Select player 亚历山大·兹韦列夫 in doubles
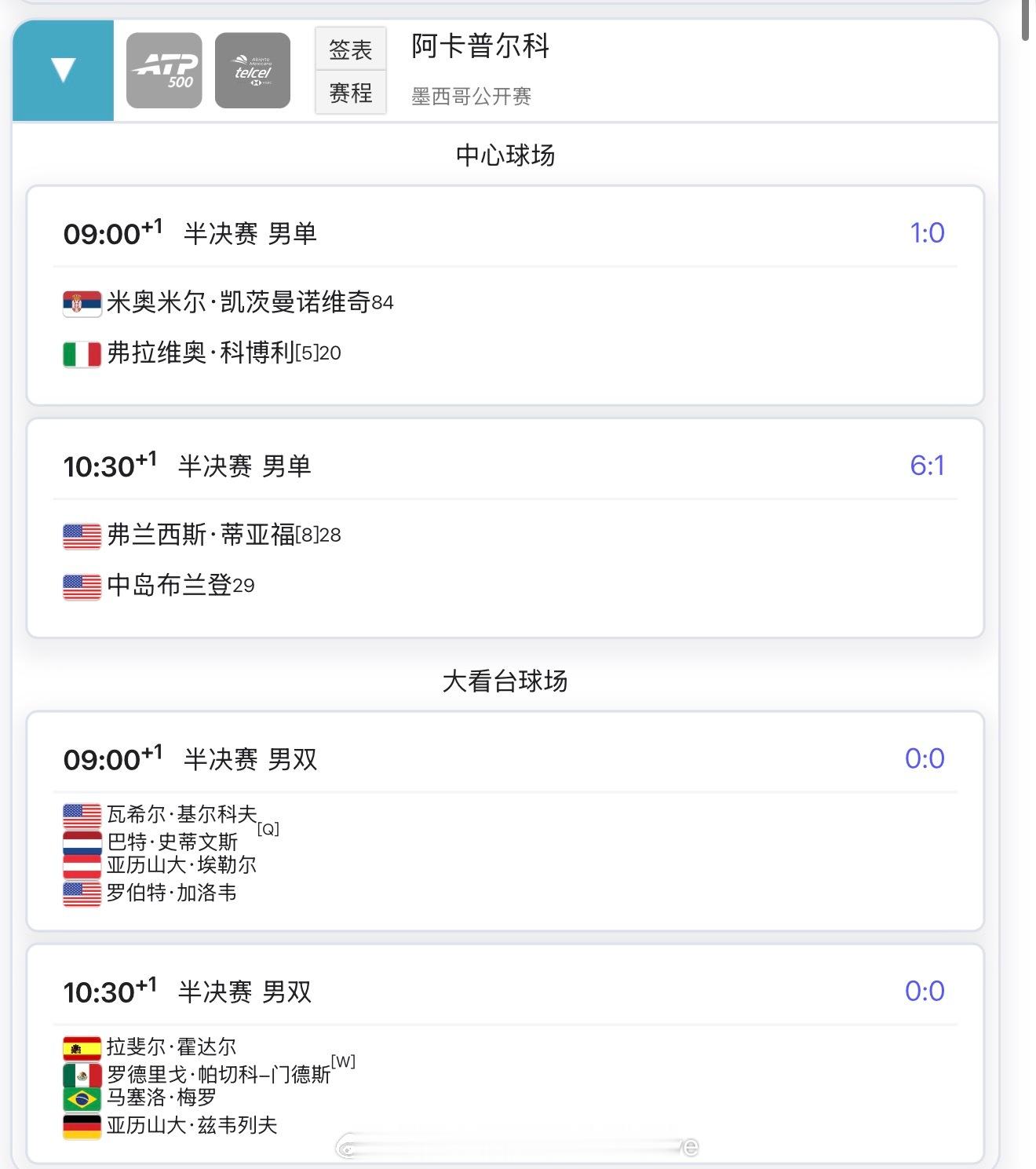The height and width of the screenshot is (1169, 1036). [192, 1126]
